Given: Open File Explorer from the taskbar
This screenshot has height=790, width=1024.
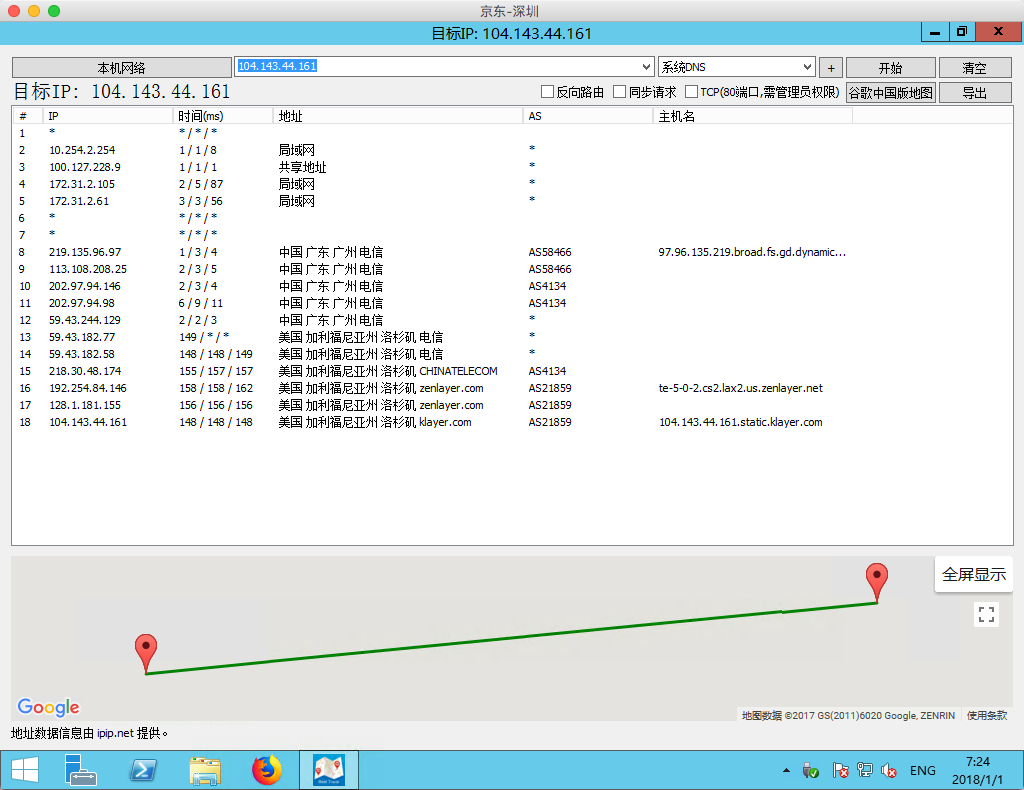Looking at the screenshot, I should (x=205, y=770).
